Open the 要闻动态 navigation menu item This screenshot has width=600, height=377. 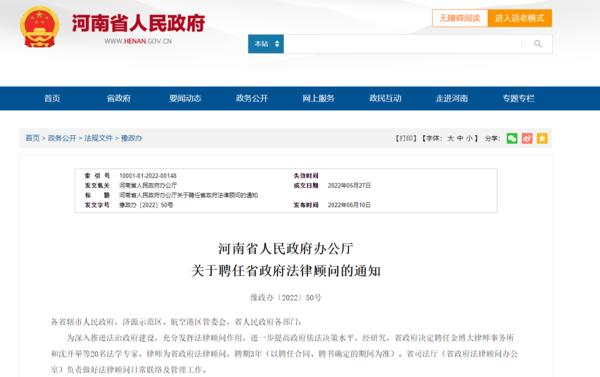(x=185, y=98)
